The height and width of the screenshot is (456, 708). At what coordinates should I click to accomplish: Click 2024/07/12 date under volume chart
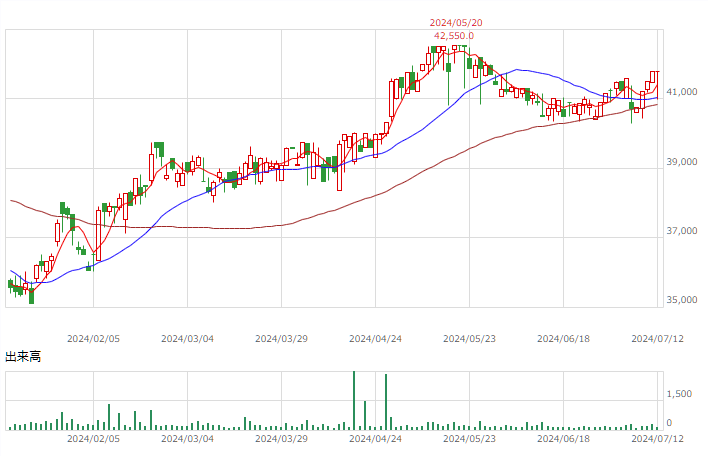pos(657,439)
